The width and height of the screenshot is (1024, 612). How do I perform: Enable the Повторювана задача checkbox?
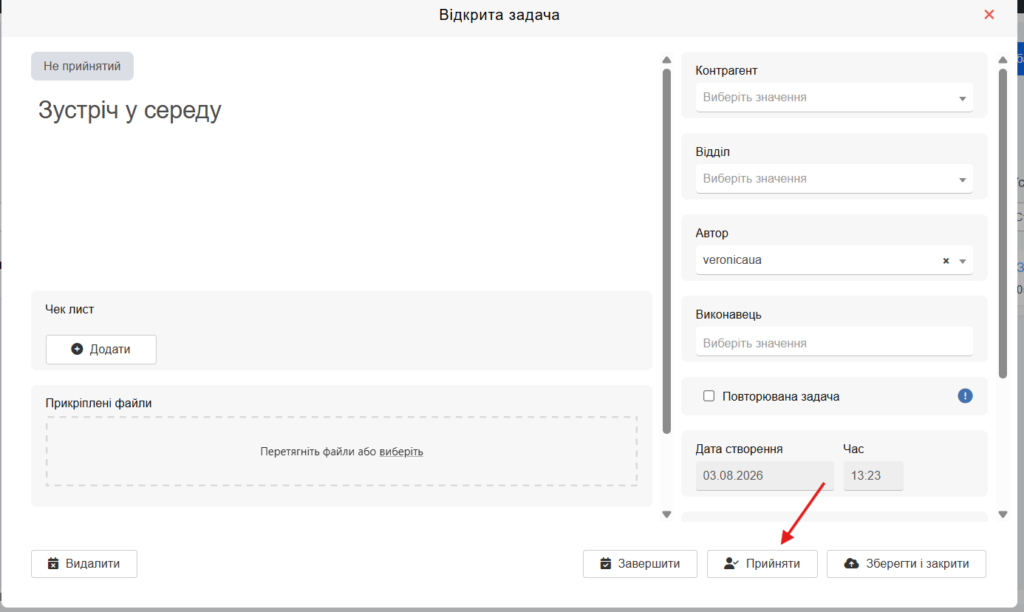click(x=709, y=396)
